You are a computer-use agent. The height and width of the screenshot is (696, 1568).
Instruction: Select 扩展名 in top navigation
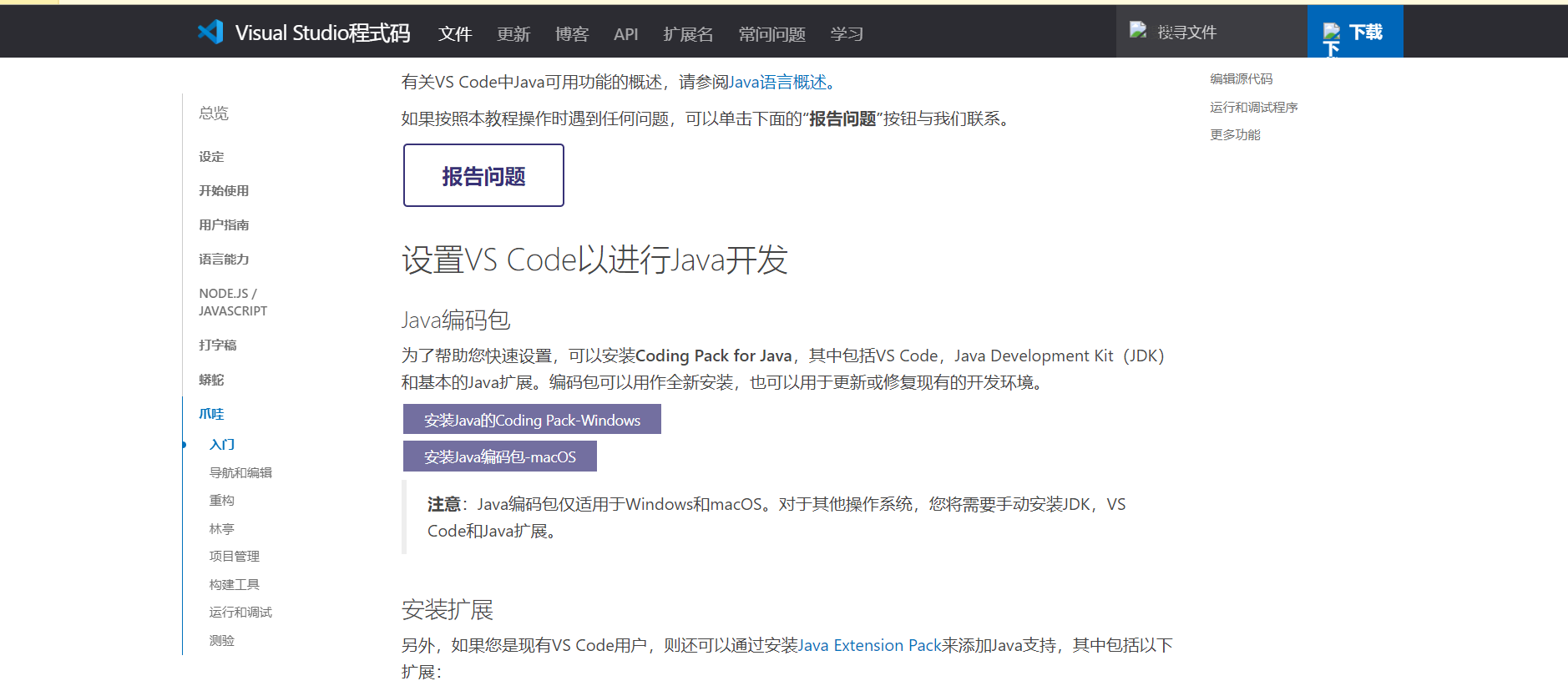[688, 33]
